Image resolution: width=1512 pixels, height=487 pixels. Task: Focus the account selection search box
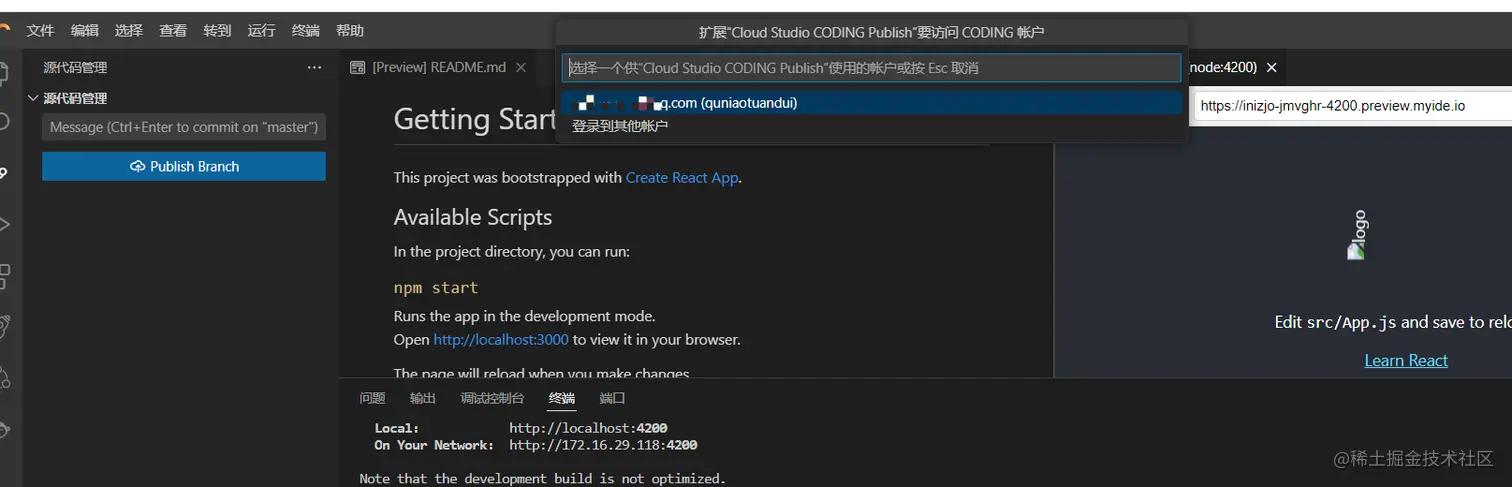[871, 68]
